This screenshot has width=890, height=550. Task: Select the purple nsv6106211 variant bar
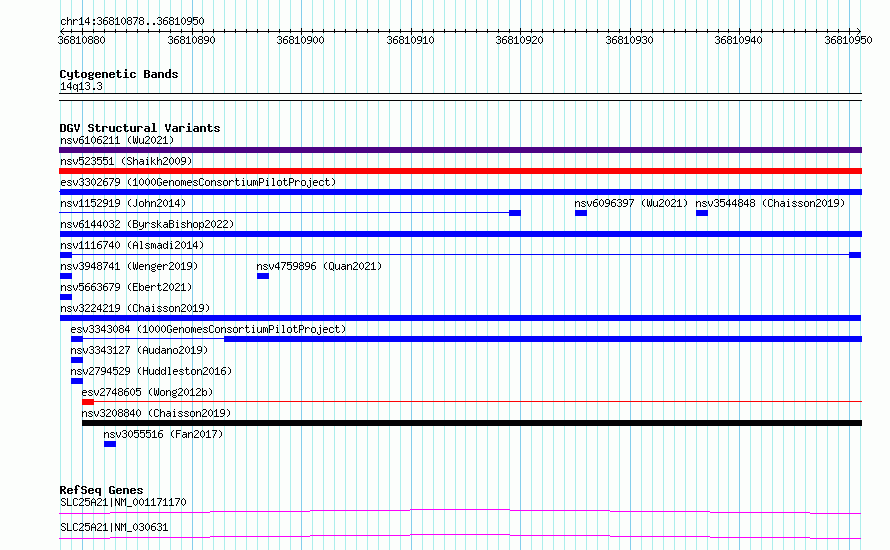pyautogui.click(x=460, y=150)
